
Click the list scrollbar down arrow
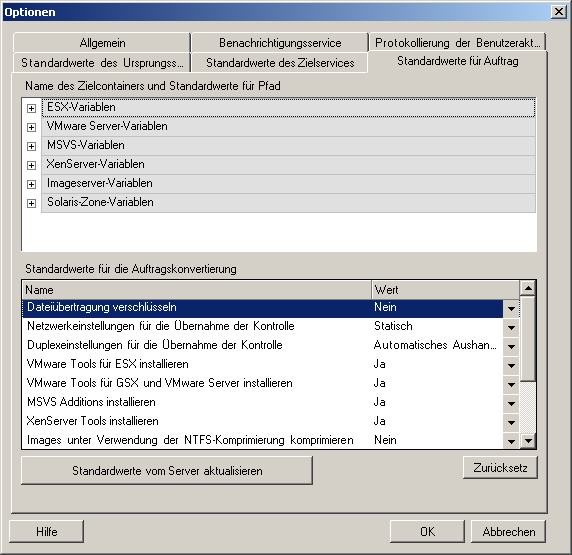[x=528, y=440]
